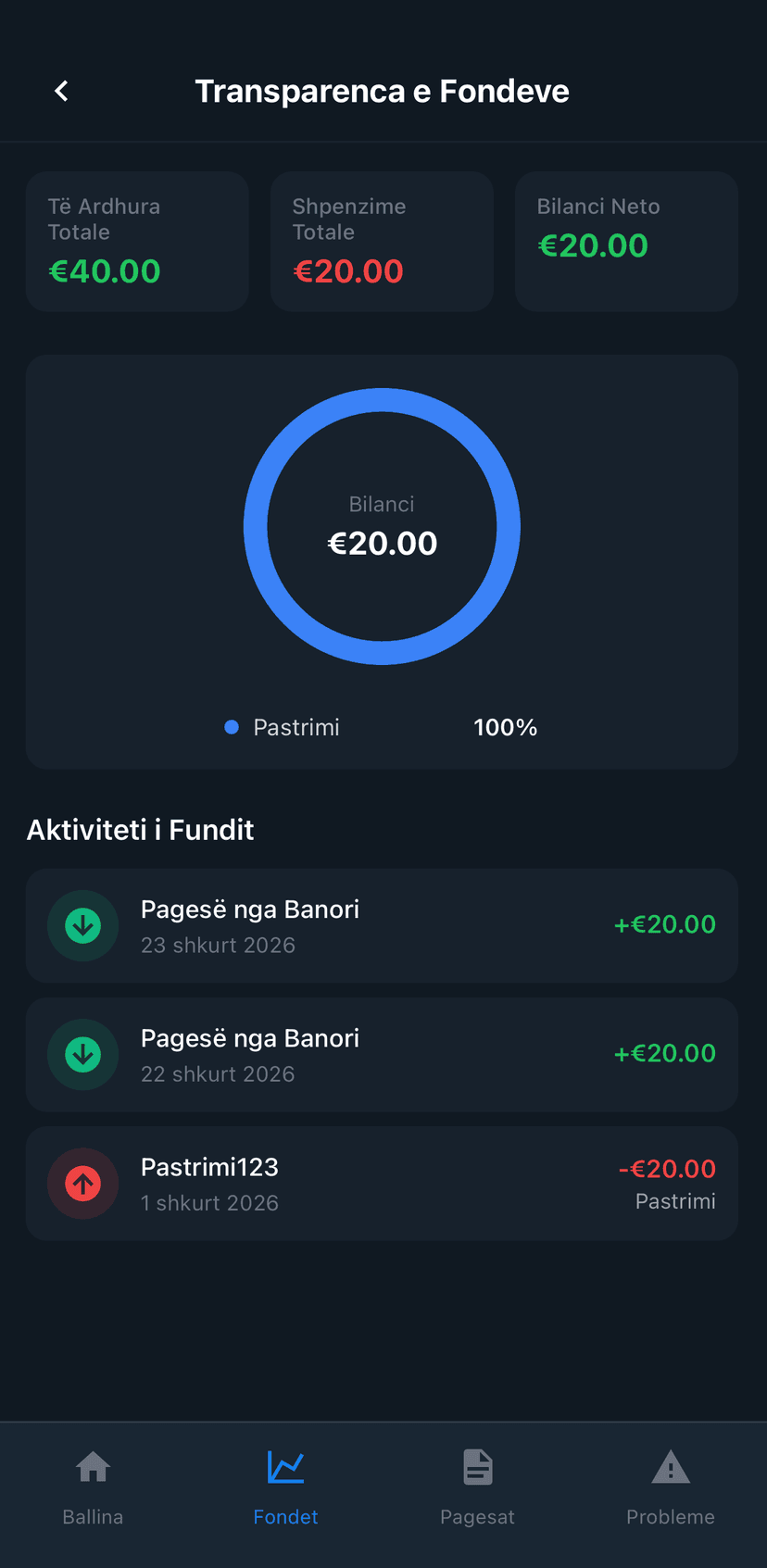Screen dimensions: 767x1568
Task: Toggle the blue Pastrimi legend dot
Action: (x=231, y=727)
